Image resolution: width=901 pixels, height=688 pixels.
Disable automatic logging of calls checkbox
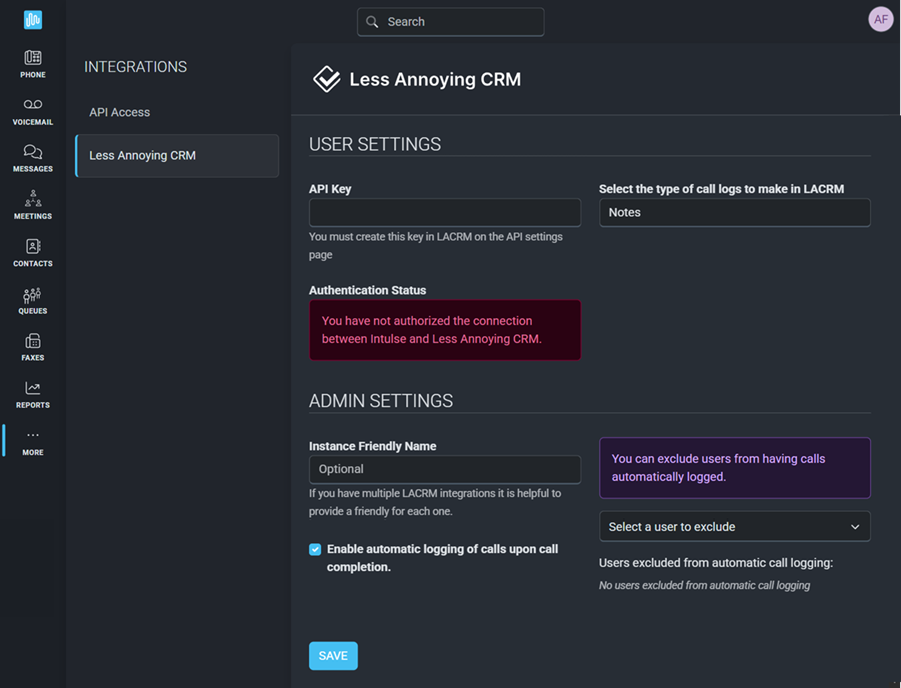pos(315,549)
